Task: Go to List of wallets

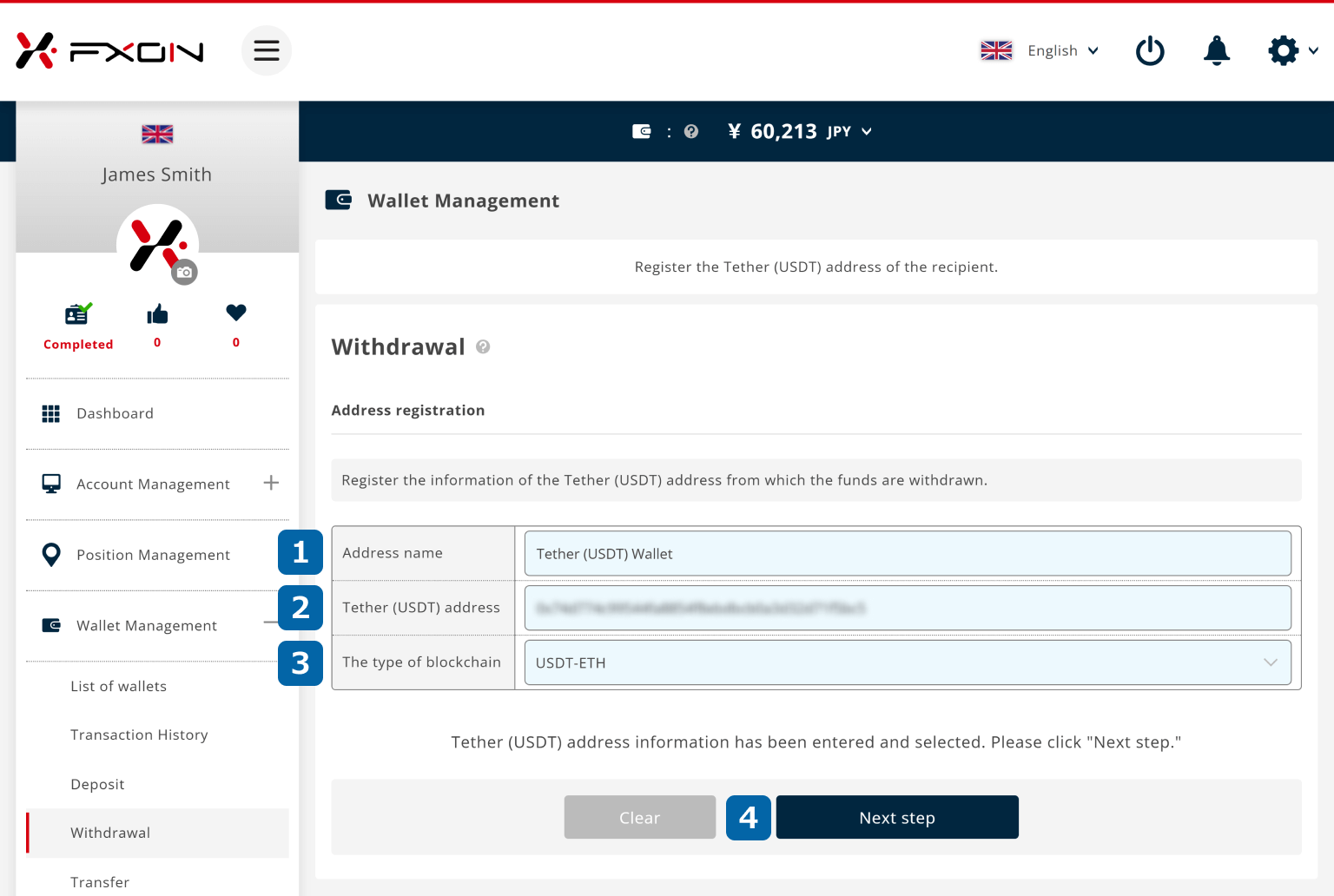Action: (119, 686)
